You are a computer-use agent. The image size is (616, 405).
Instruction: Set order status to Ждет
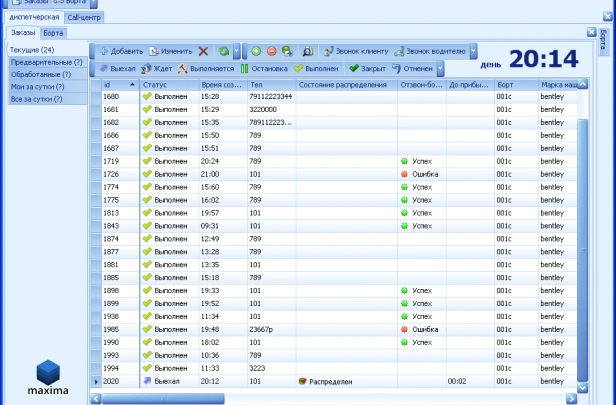pyautogui.click(x=156, y=69)
